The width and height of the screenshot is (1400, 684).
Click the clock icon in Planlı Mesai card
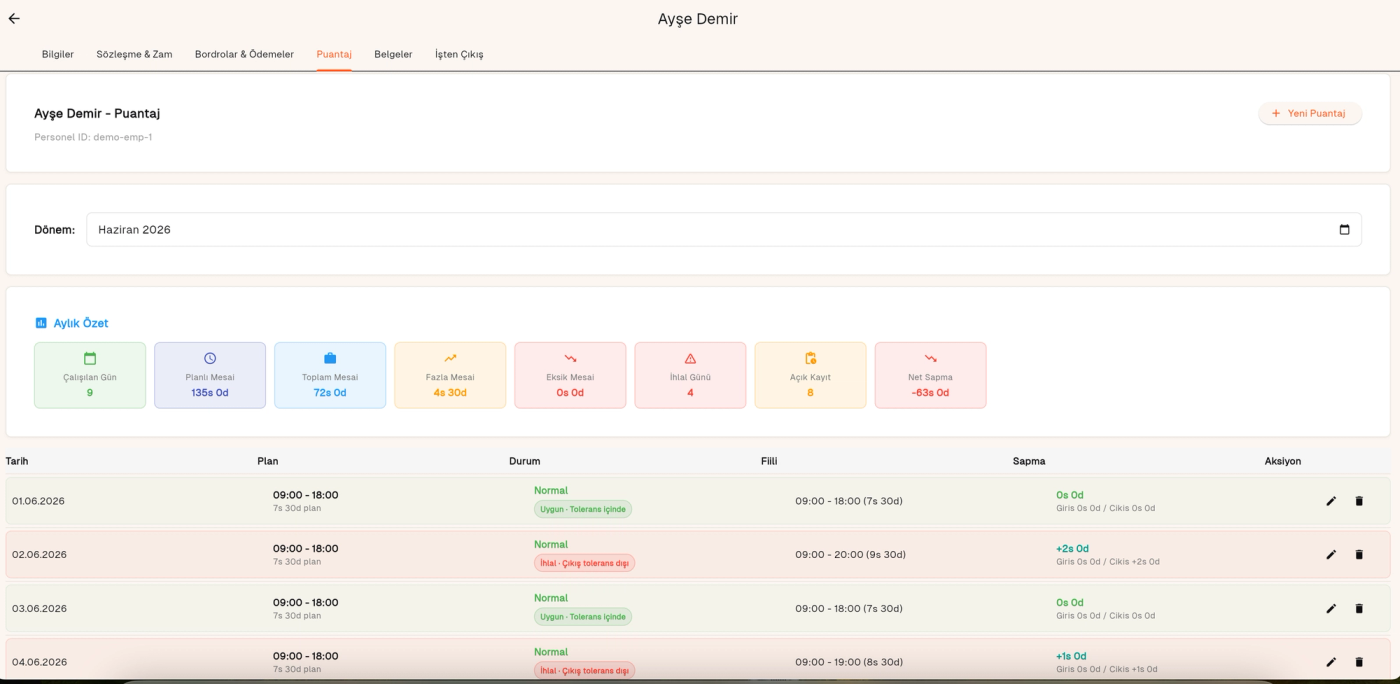coord(210,358)
